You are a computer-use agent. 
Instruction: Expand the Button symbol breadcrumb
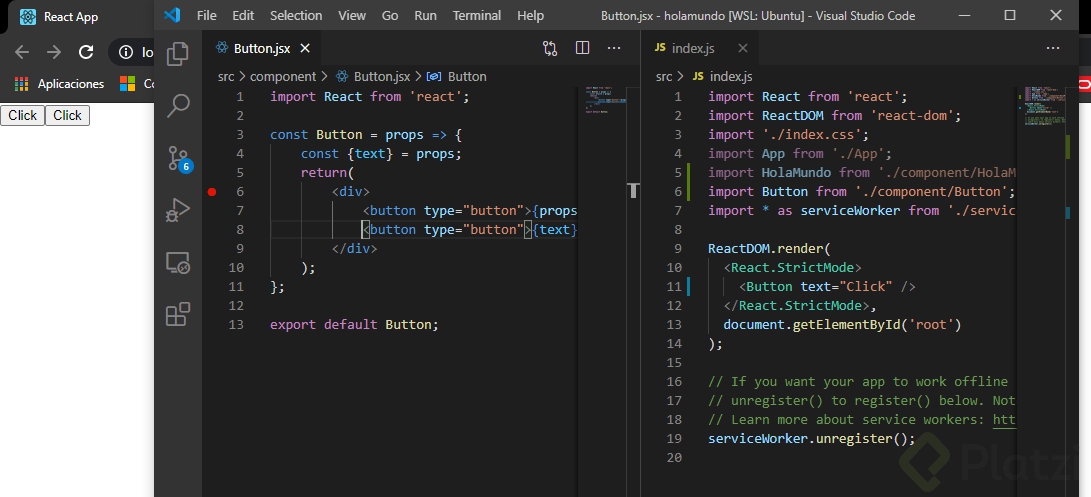[466, 76]
